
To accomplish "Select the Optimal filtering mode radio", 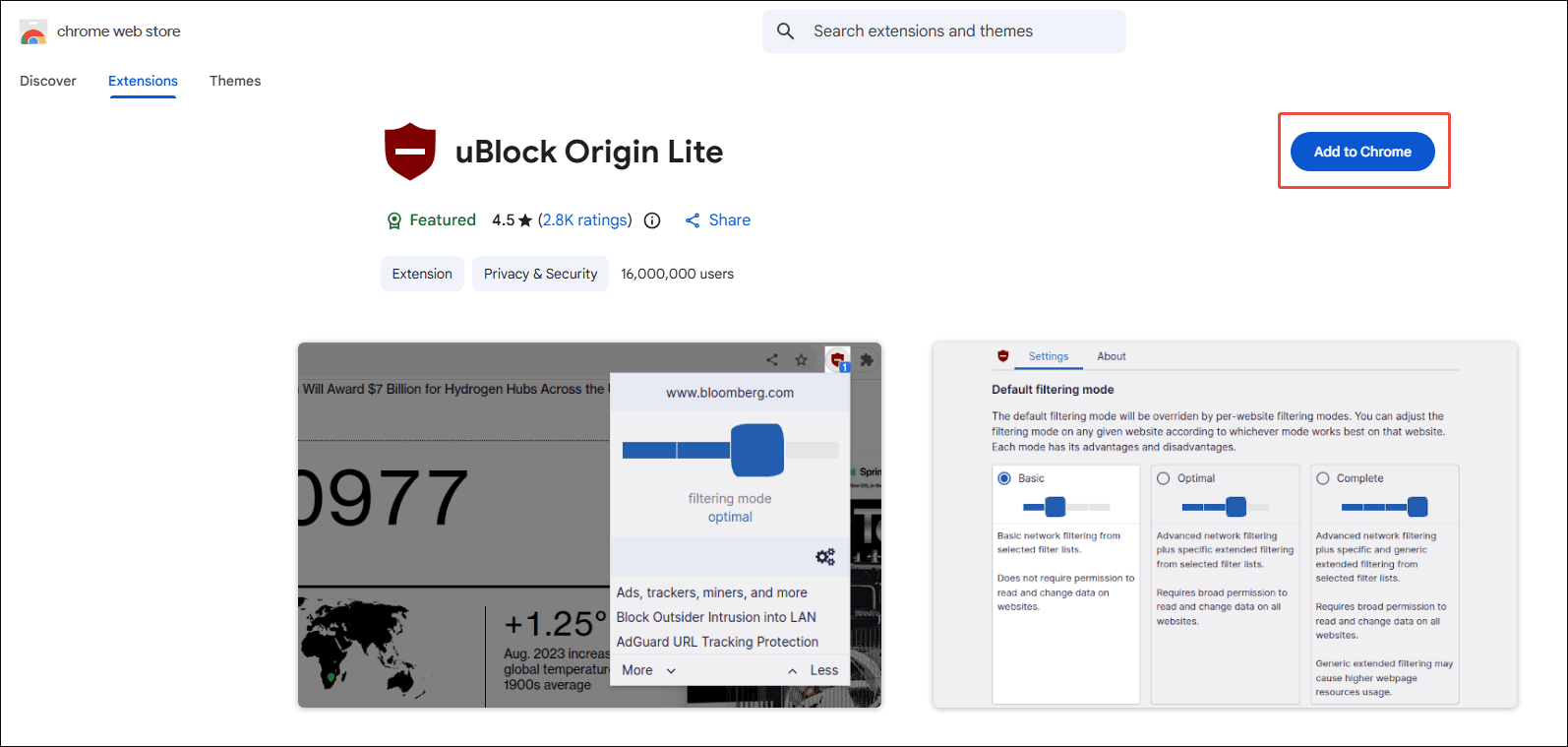I will point(1164,478).
